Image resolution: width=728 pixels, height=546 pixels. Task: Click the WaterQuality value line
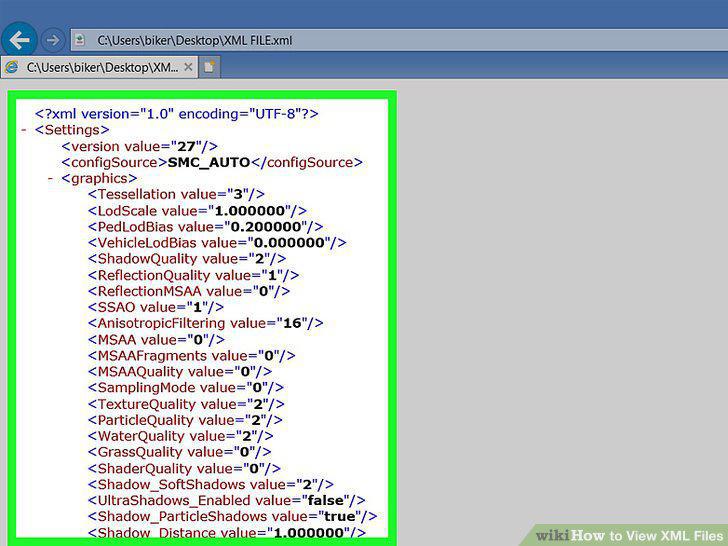pos(180,436)
